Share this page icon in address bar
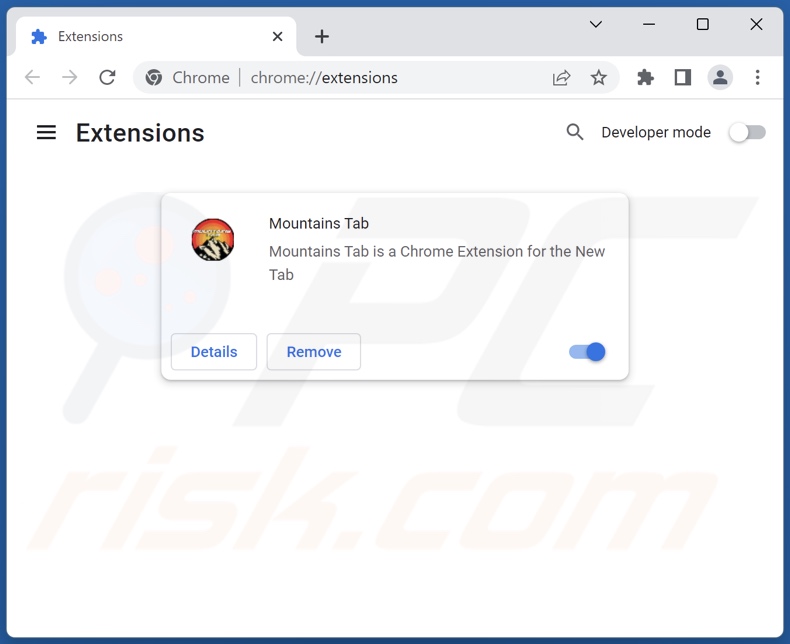 (x=561, y=78)
